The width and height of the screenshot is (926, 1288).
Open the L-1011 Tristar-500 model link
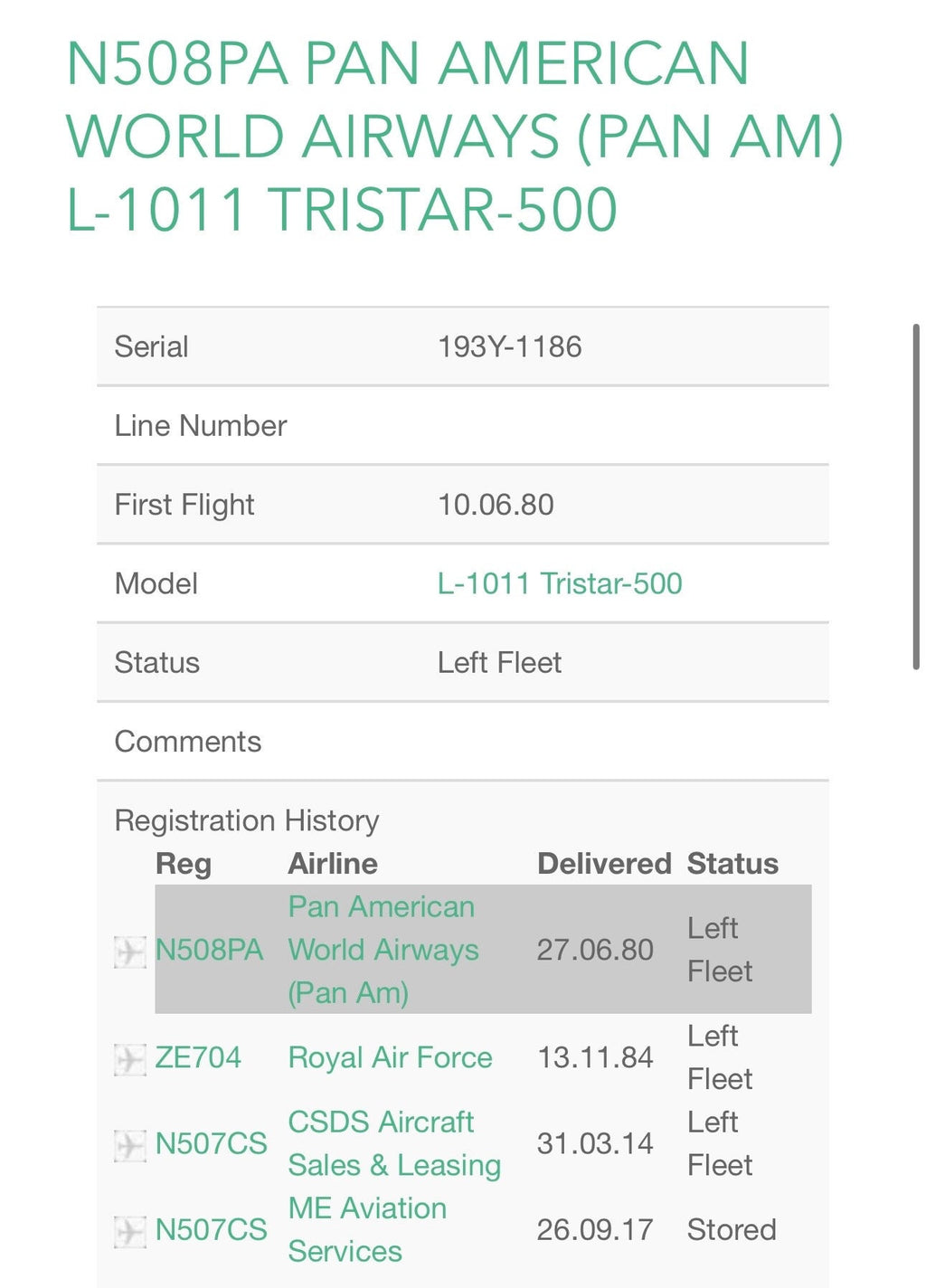click(x=559, y=583)
